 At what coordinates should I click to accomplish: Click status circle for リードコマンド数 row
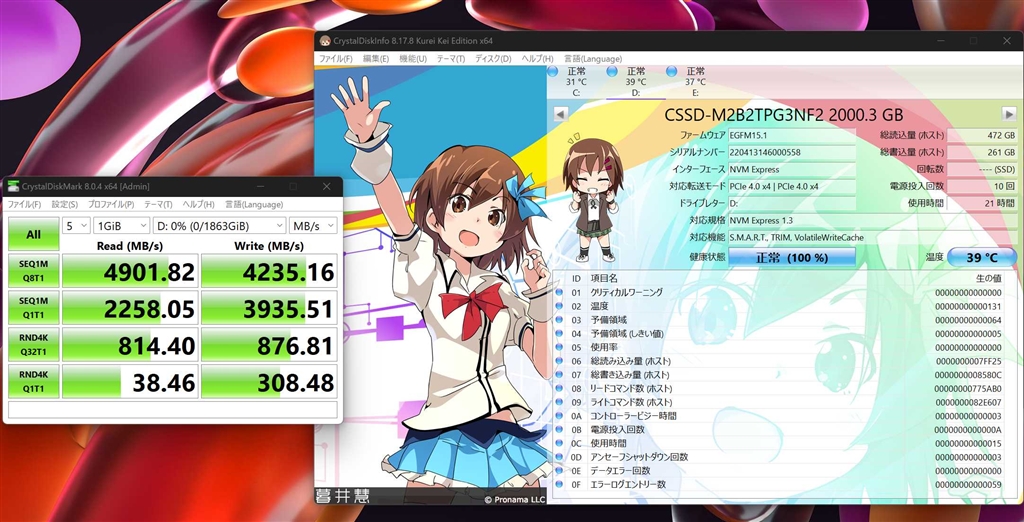(x=559, y=388)
